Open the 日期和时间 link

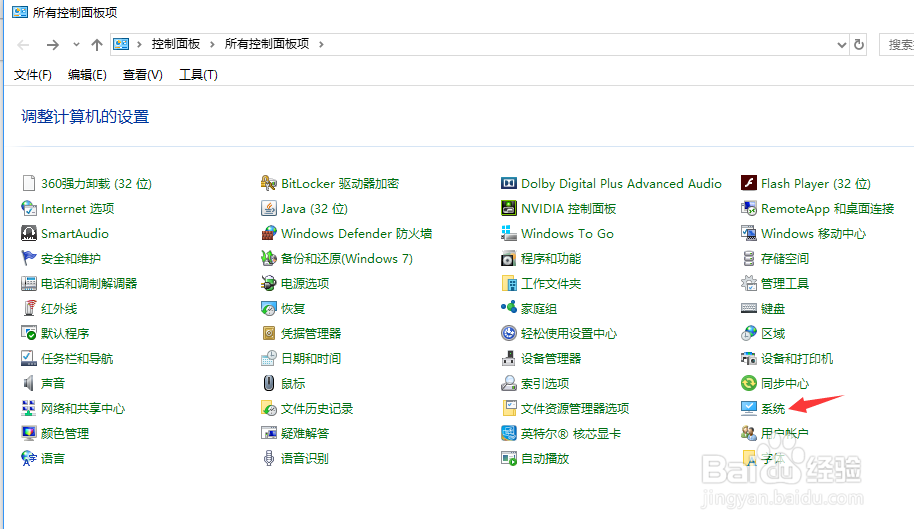[311, 358]
